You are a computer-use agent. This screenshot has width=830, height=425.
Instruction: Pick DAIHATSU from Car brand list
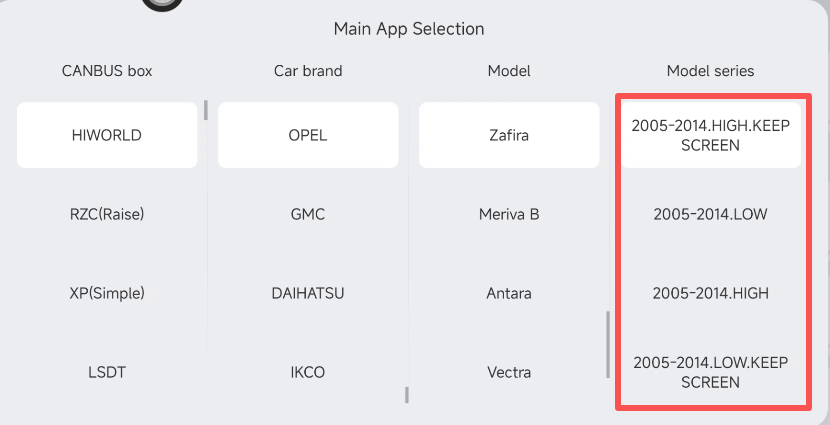click(308, 293)
